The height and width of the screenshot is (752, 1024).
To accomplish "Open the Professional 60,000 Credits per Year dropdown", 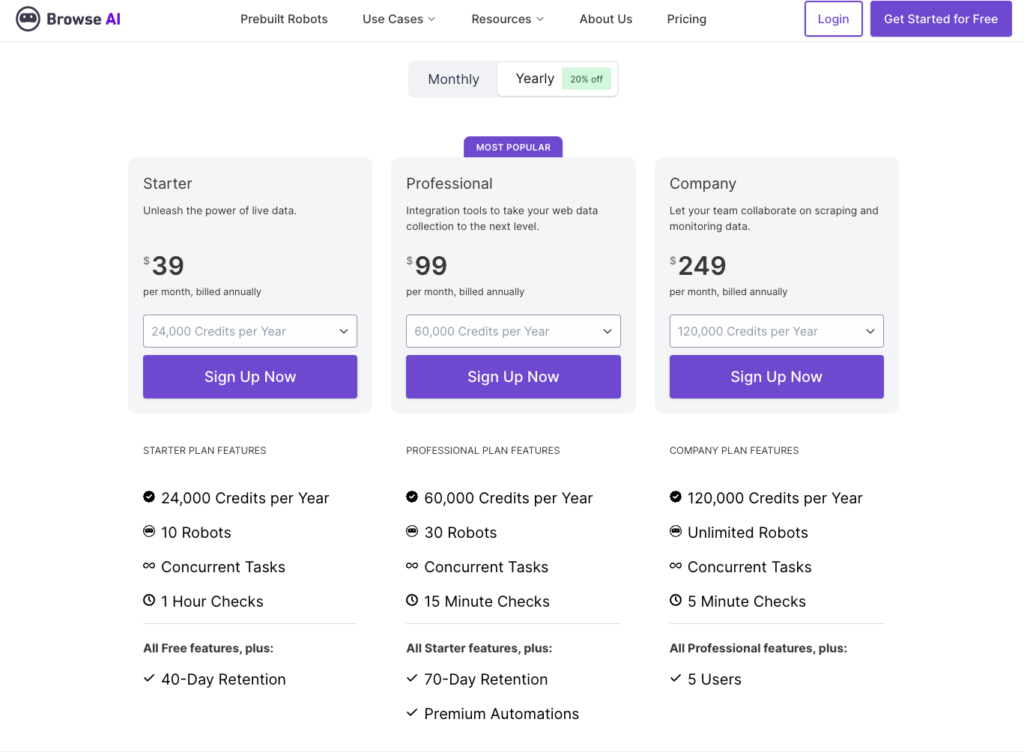I will point(513,331).
